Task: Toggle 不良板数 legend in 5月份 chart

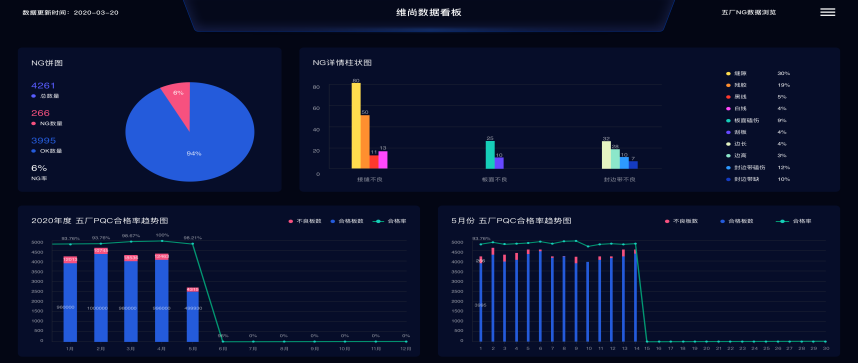Action: (x=682, y=221)
